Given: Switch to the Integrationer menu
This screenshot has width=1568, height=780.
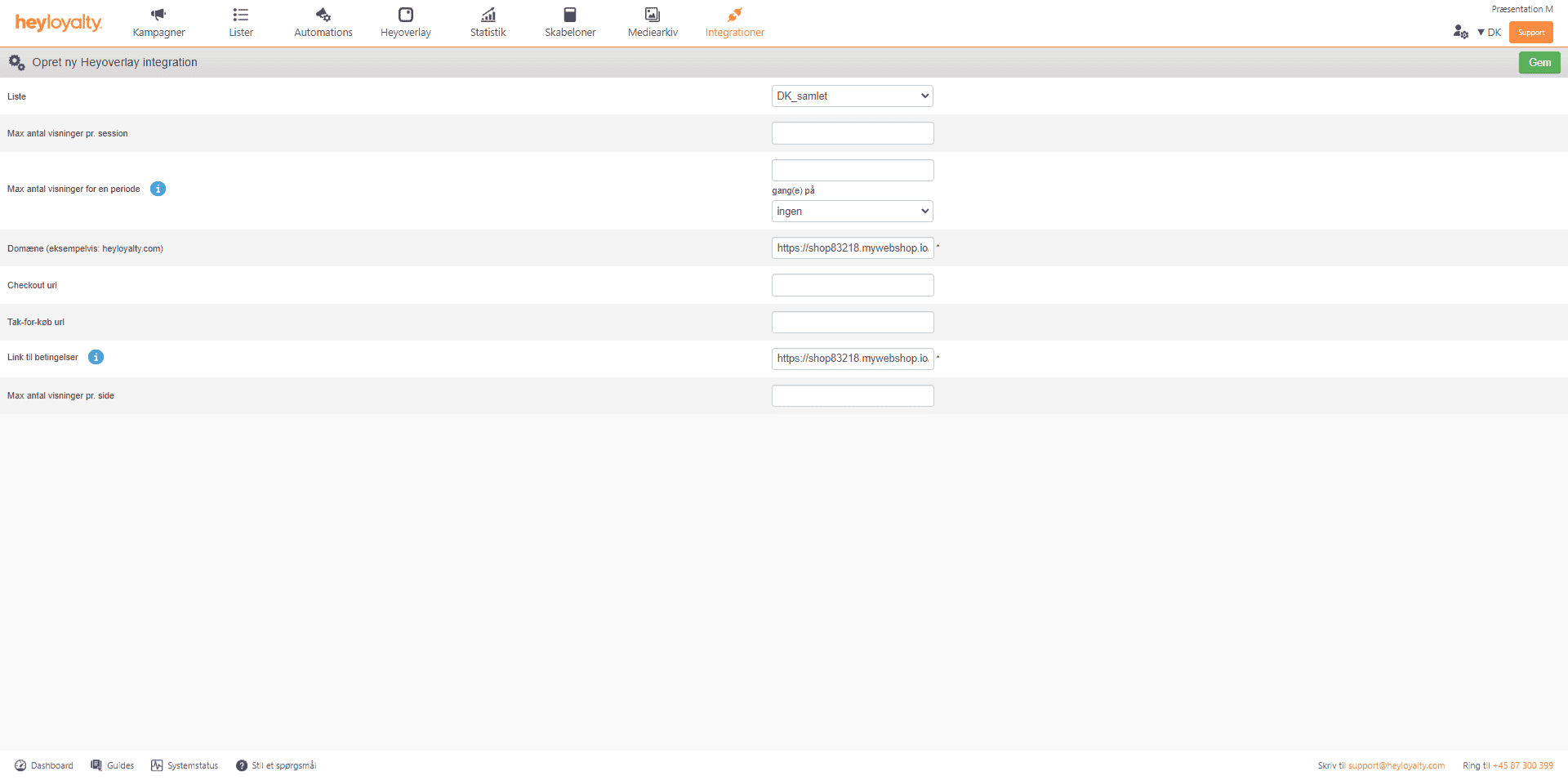Looking at the screenshot, I should (734, 22).
